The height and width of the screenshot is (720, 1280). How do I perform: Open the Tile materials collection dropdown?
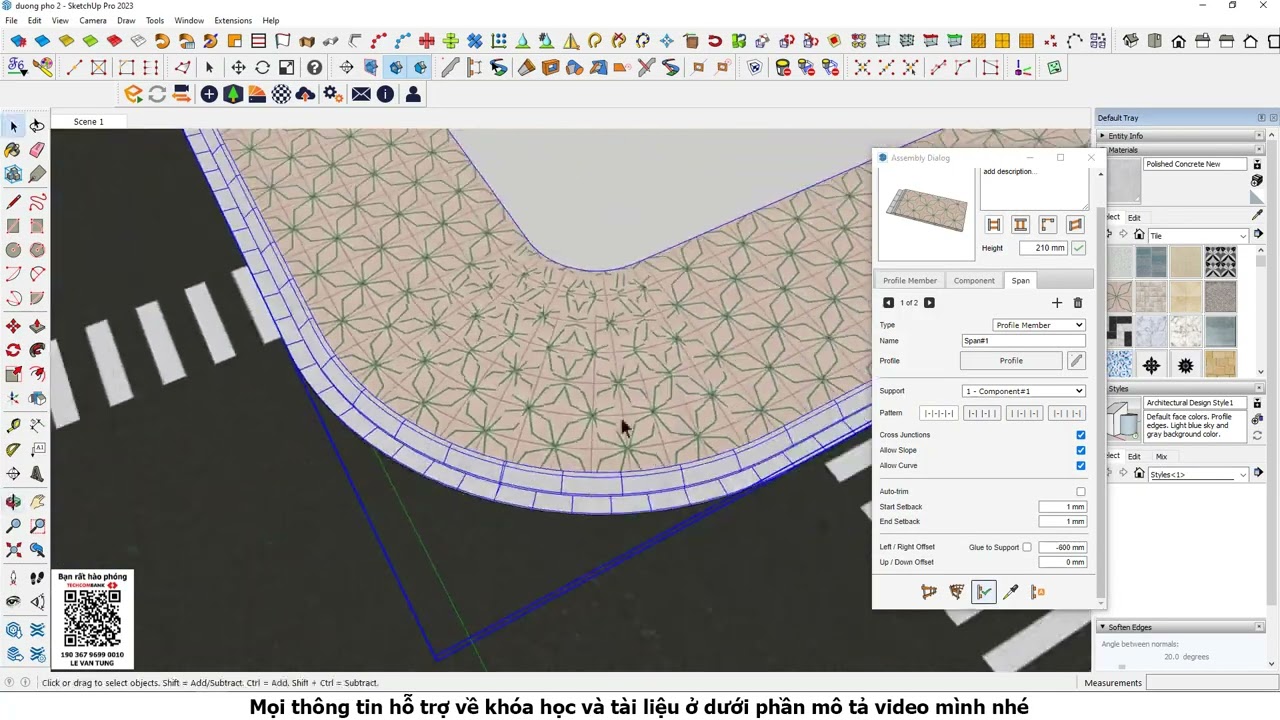click(1197, 236)
